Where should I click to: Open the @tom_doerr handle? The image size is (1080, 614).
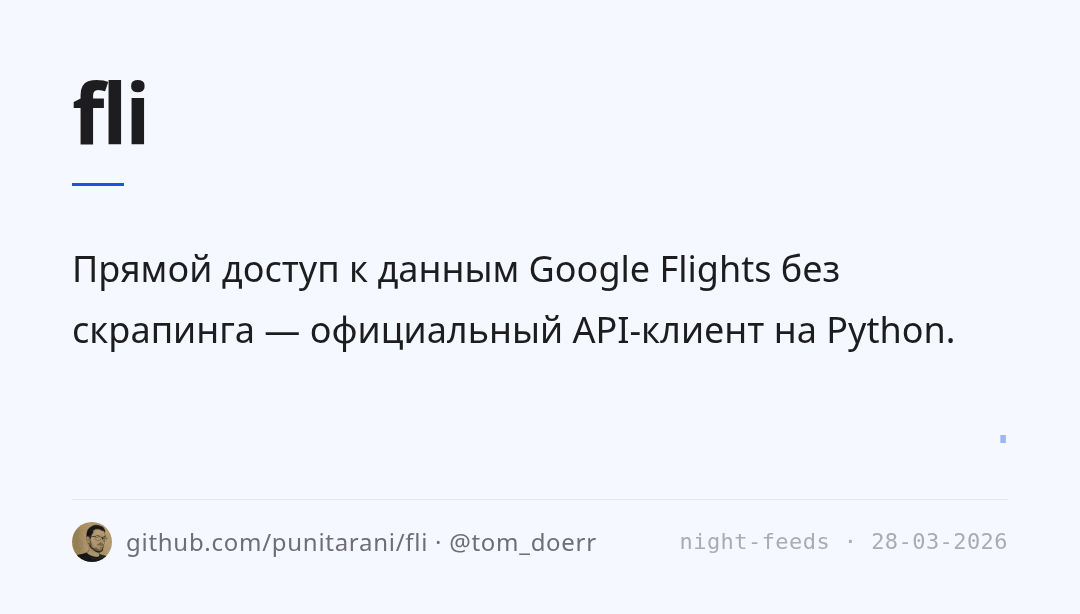[x=523, y=543]
